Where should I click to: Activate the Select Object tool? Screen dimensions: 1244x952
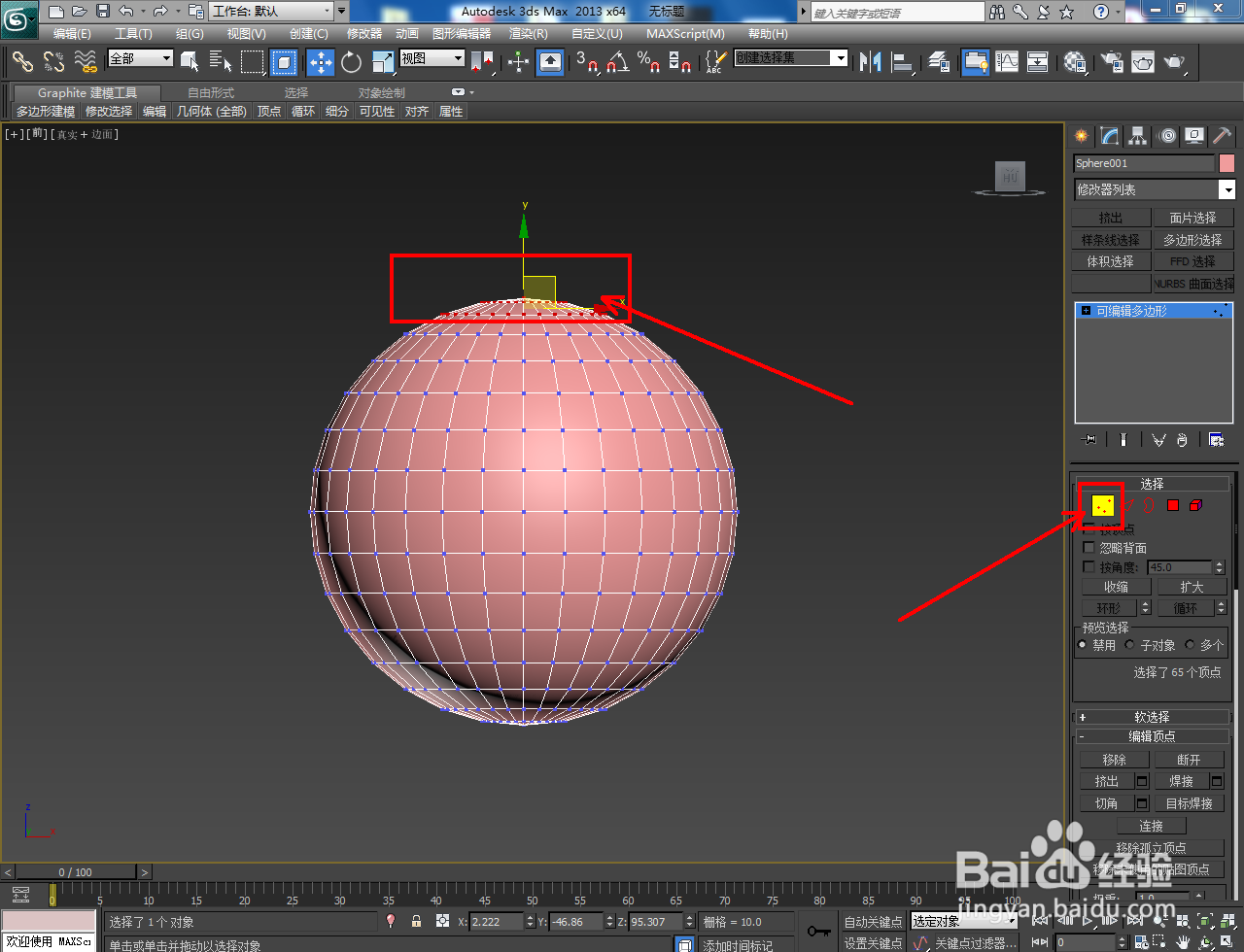click(x=190, y=62)
